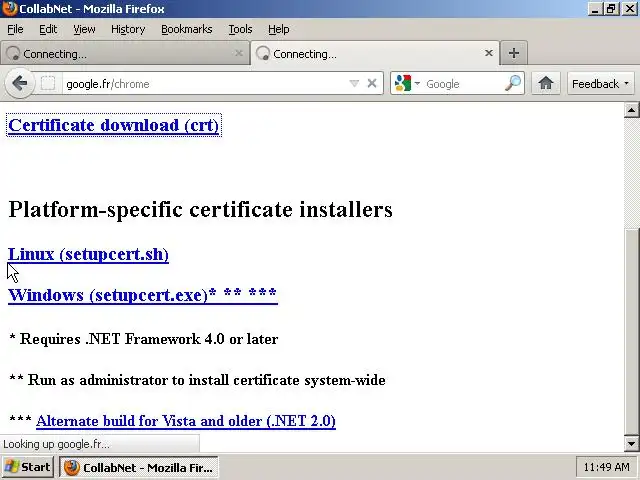Click the google.fr/chrome address field
The height and width of the screenshot is (480, 640).
(x=206, y=84)
